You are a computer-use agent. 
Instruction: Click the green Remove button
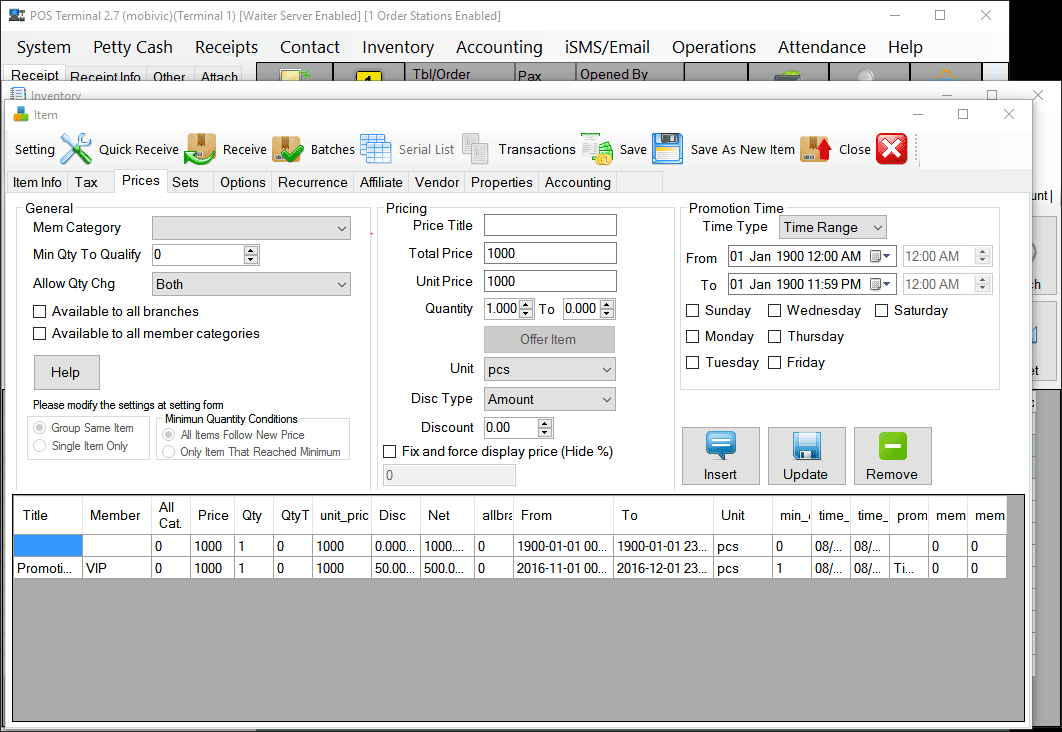[x=892, y=456]
